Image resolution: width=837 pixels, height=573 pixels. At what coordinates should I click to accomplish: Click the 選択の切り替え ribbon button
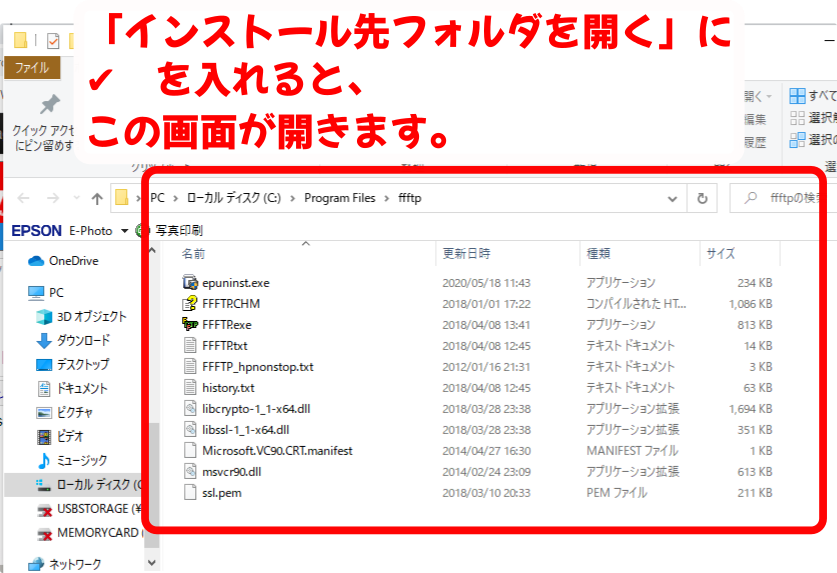pyautogui.click(x=813, y=140)
